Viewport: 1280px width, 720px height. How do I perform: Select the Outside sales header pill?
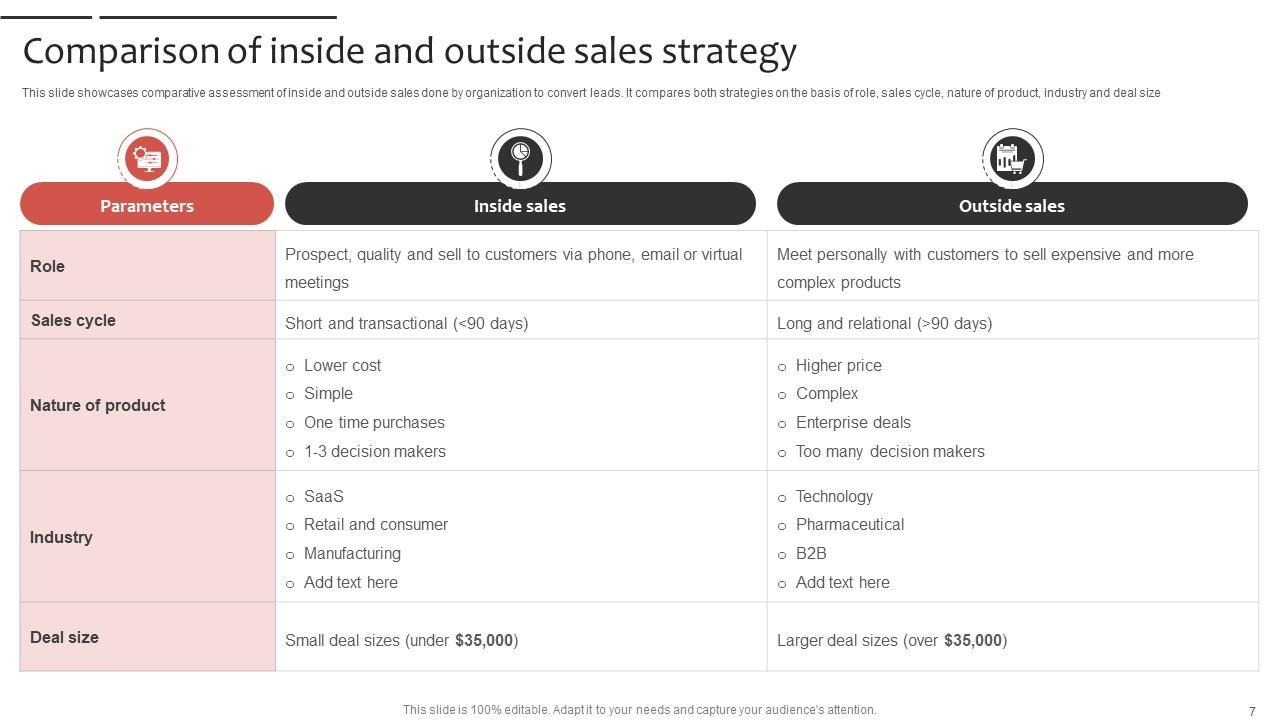click(x=1012, y=205)
